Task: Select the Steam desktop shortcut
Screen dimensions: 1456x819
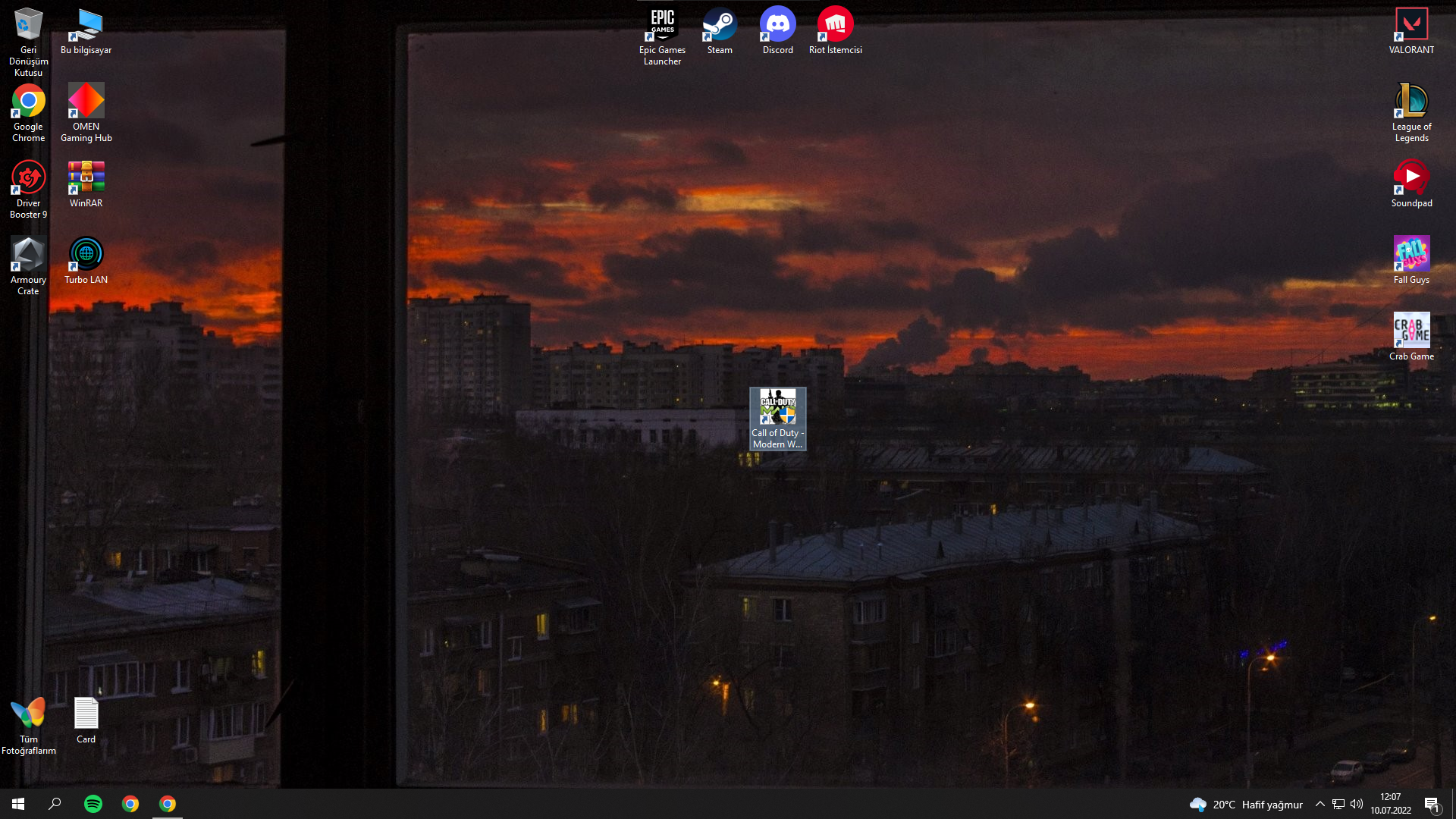Action: pyautogui.click(x=720, y=26)
